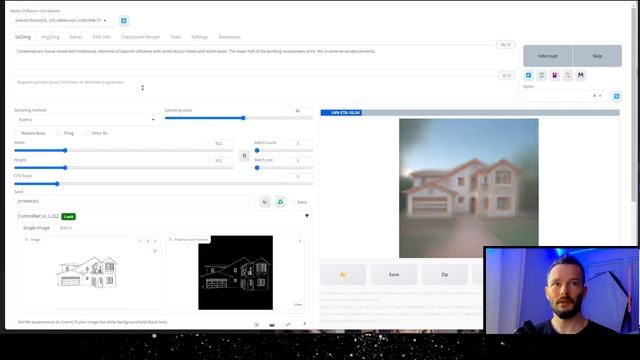The image size is (640, 360).
Task: Click the Skip button
Action: 597,56
